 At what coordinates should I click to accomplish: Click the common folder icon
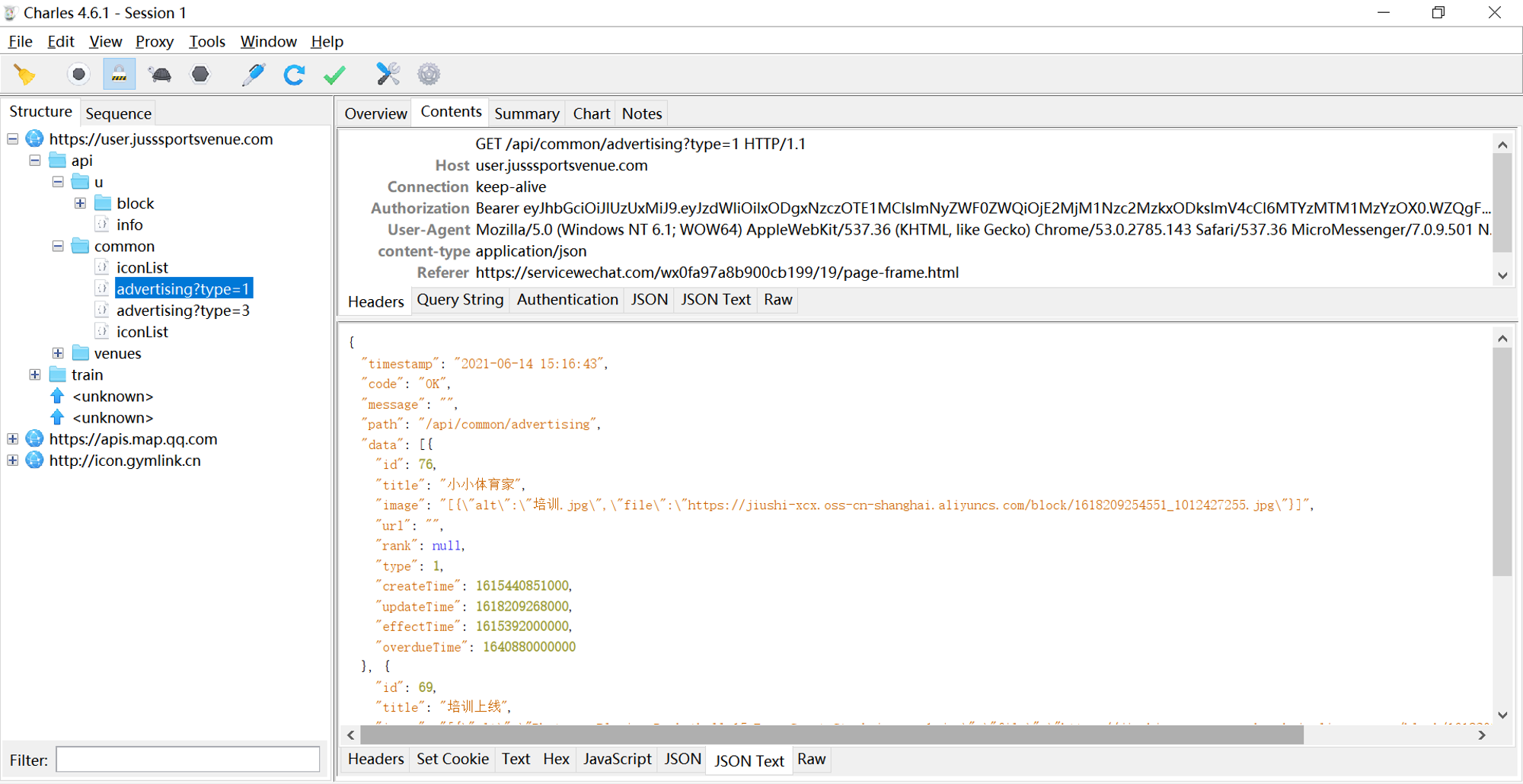tap(81, 247)
